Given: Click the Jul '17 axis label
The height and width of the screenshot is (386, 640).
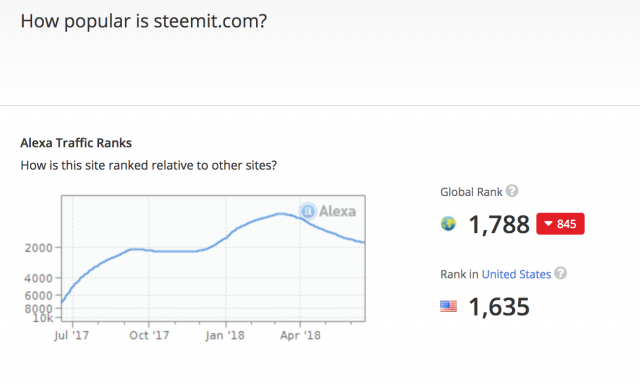Looking at the screenshot, I should [x=71, y=335].
